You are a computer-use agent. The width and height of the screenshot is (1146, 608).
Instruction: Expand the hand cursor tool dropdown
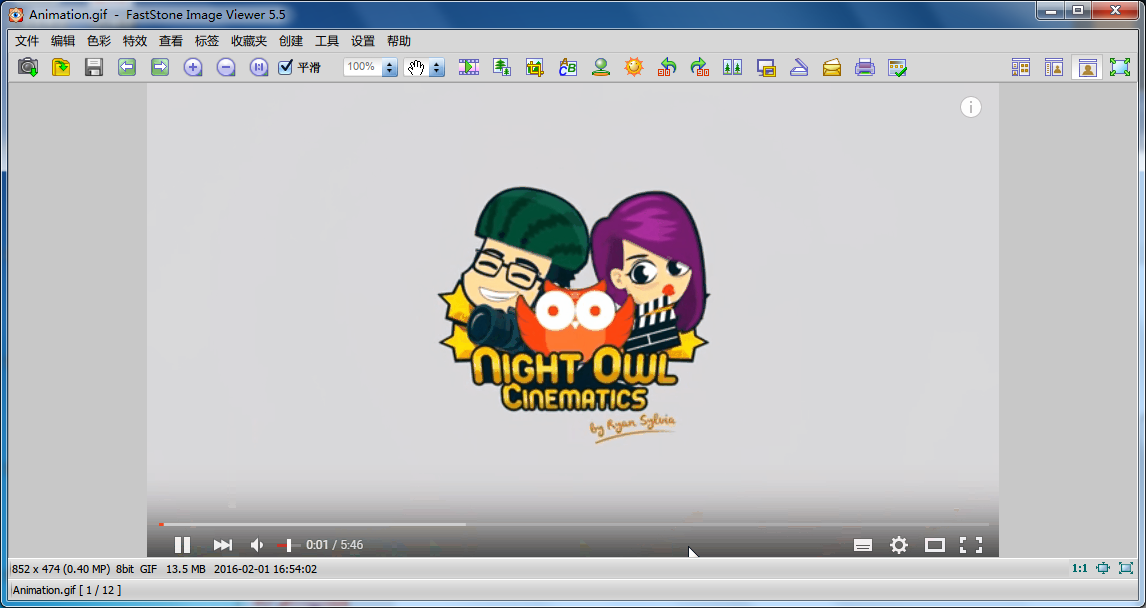(x=437, y=67)
